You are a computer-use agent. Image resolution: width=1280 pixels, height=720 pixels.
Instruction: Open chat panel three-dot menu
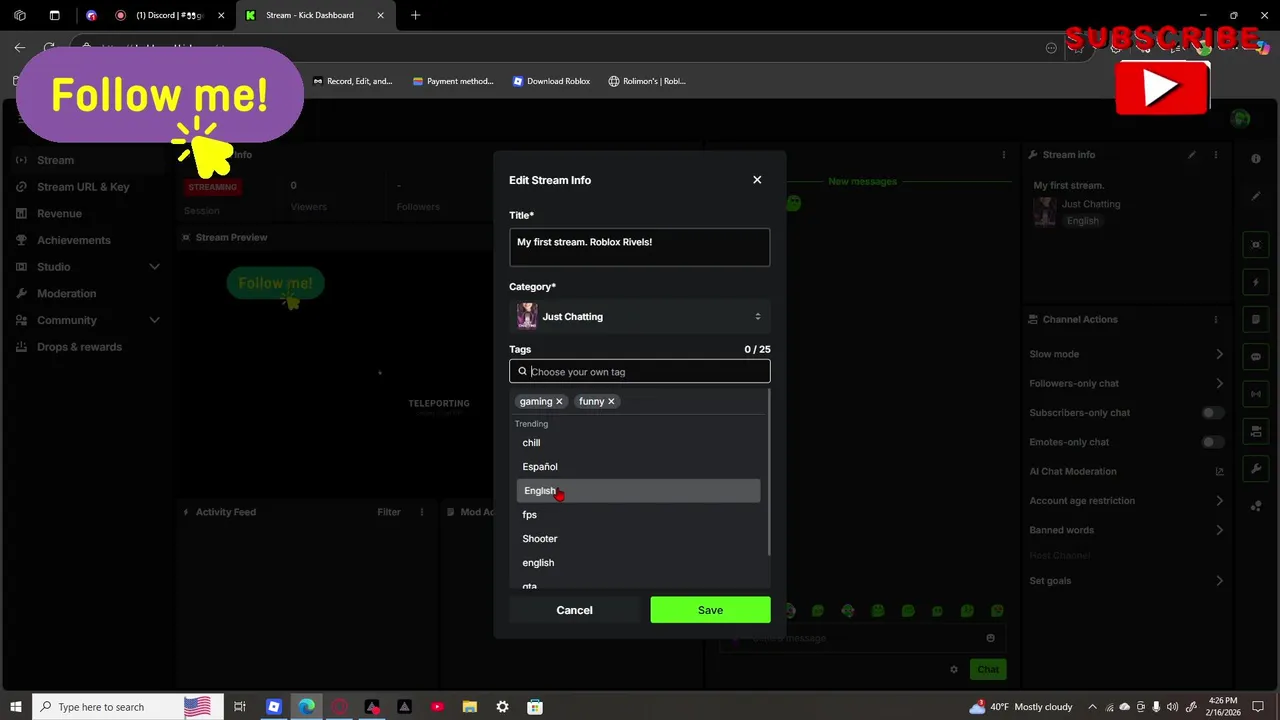[x=1003, y=155]
